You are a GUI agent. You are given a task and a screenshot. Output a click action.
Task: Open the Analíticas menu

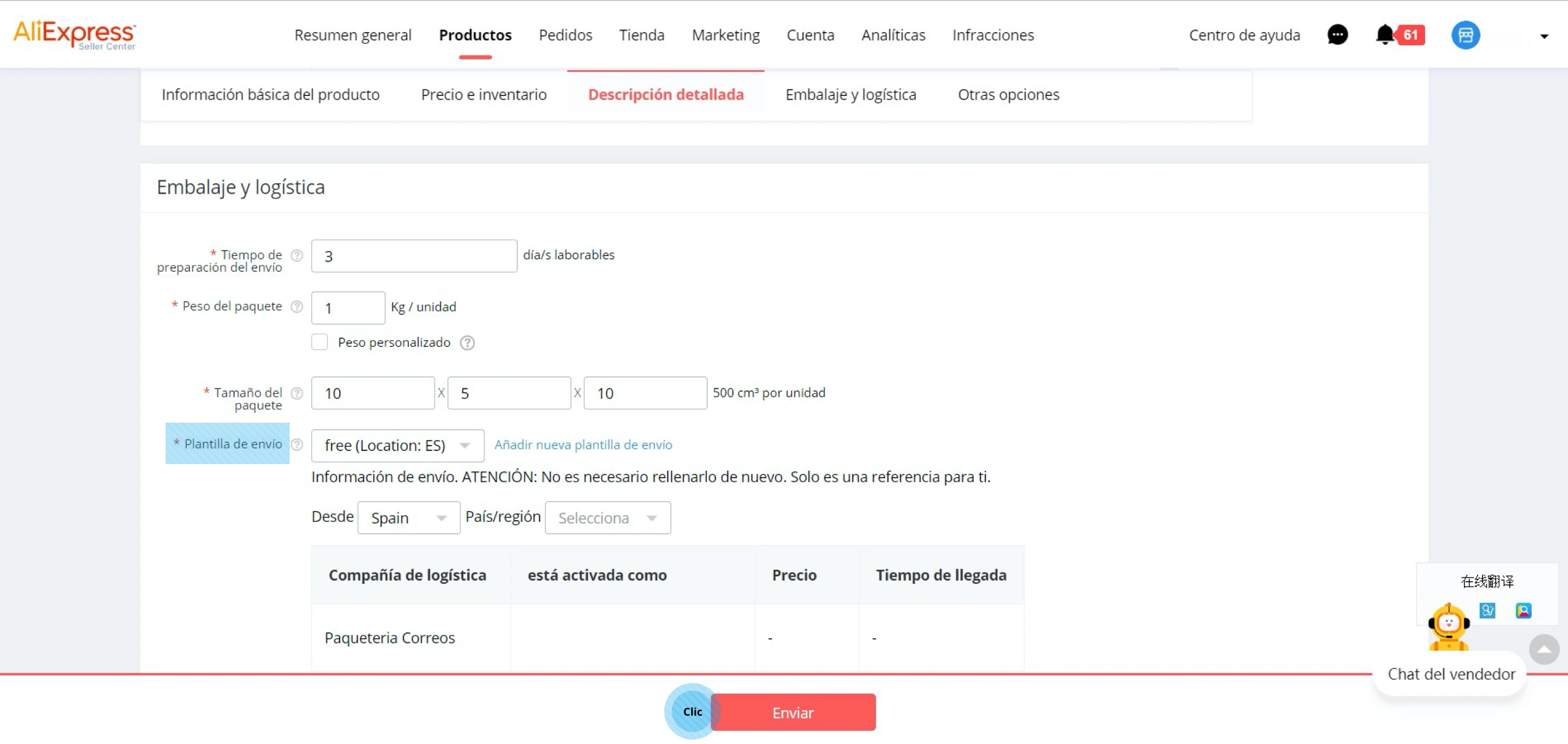(893, 35)
